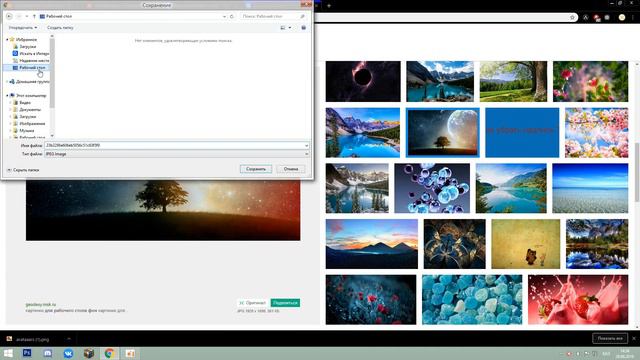The height and width of the screenshot is (360, 640).
Task: Expand the Документы folder node
Action: point(11,110)
